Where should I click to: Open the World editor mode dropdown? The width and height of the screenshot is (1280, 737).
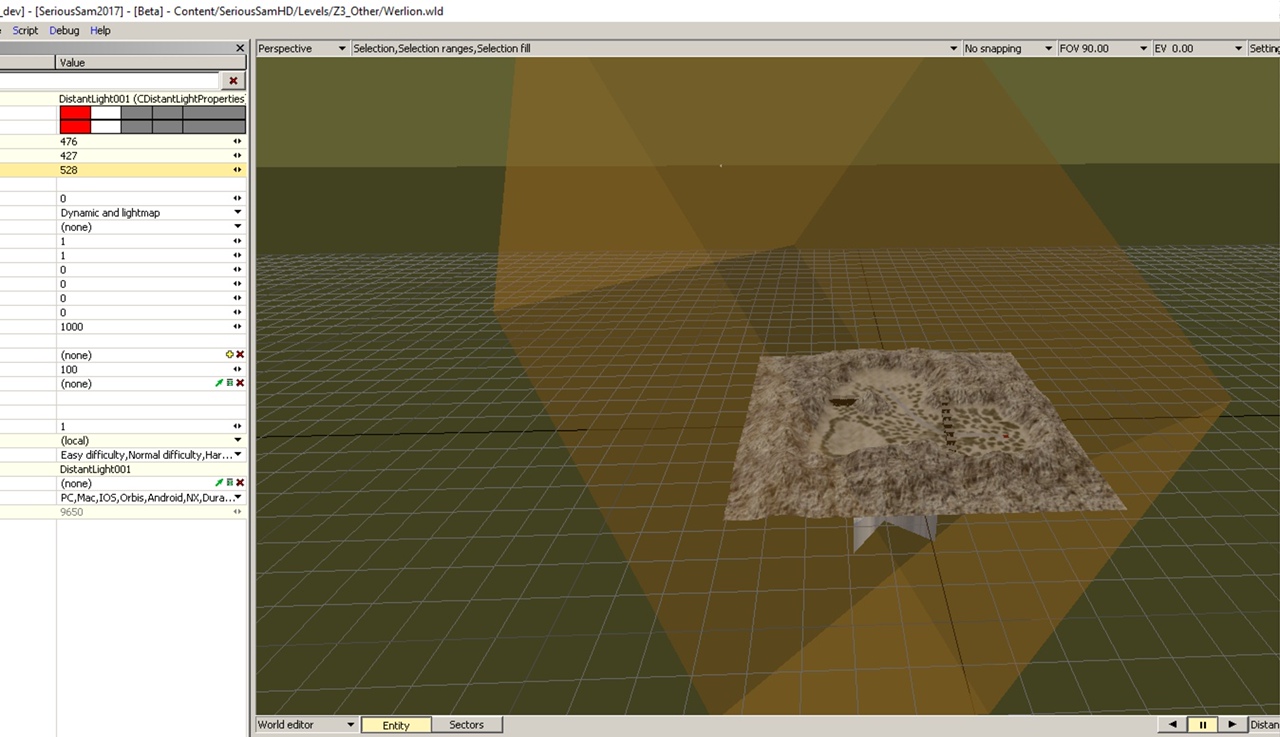click(307, 725)
